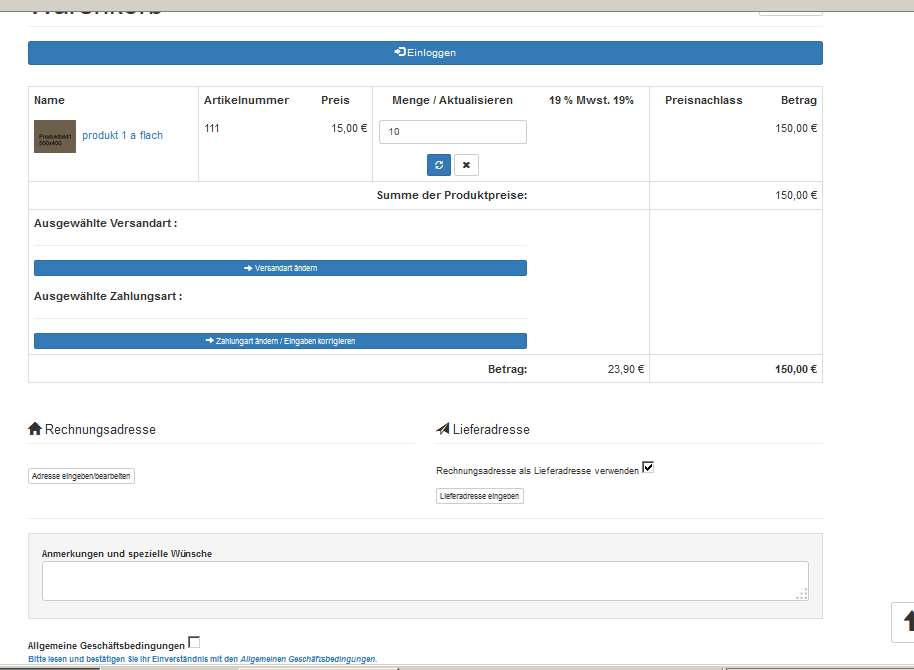Open the product 1 thumbnail image
The width and height of the screenshot is (914, 670).
click(55, 136)
